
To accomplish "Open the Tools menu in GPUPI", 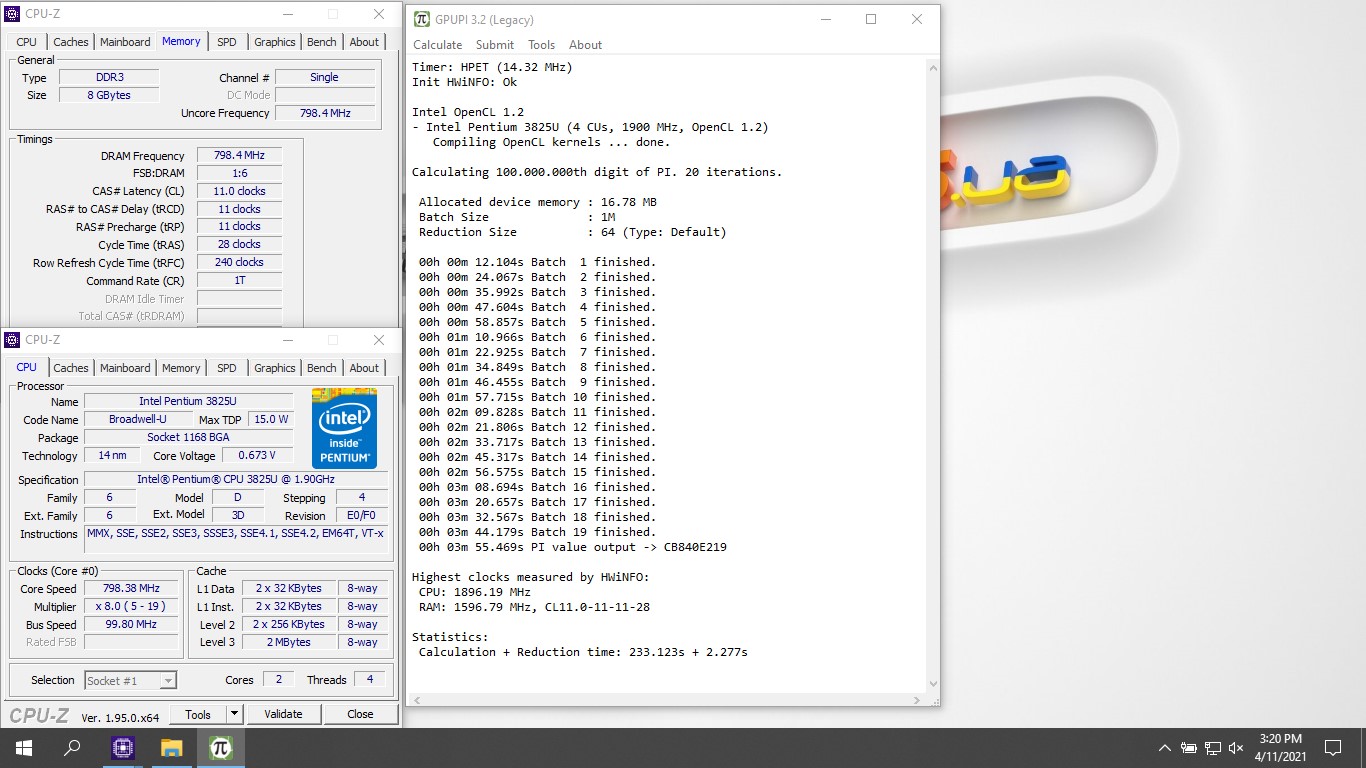I will (x=541, y=45).
